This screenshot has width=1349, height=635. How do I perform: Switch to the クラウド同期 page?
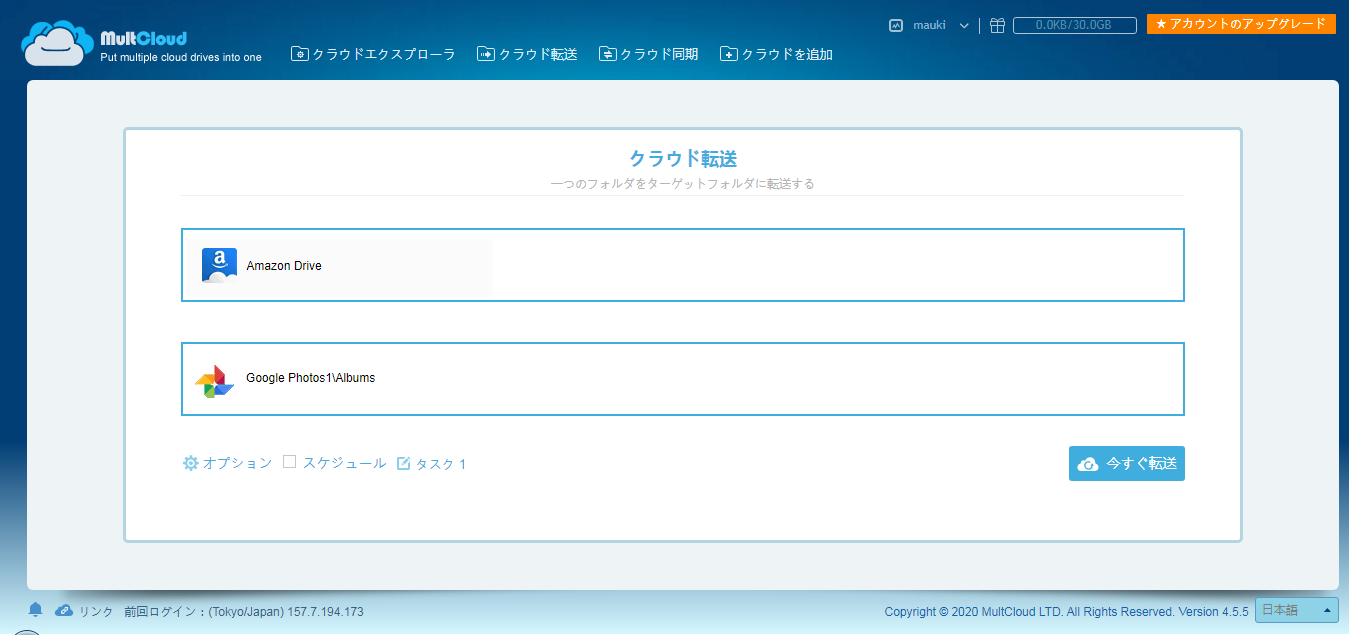(648, 54)
